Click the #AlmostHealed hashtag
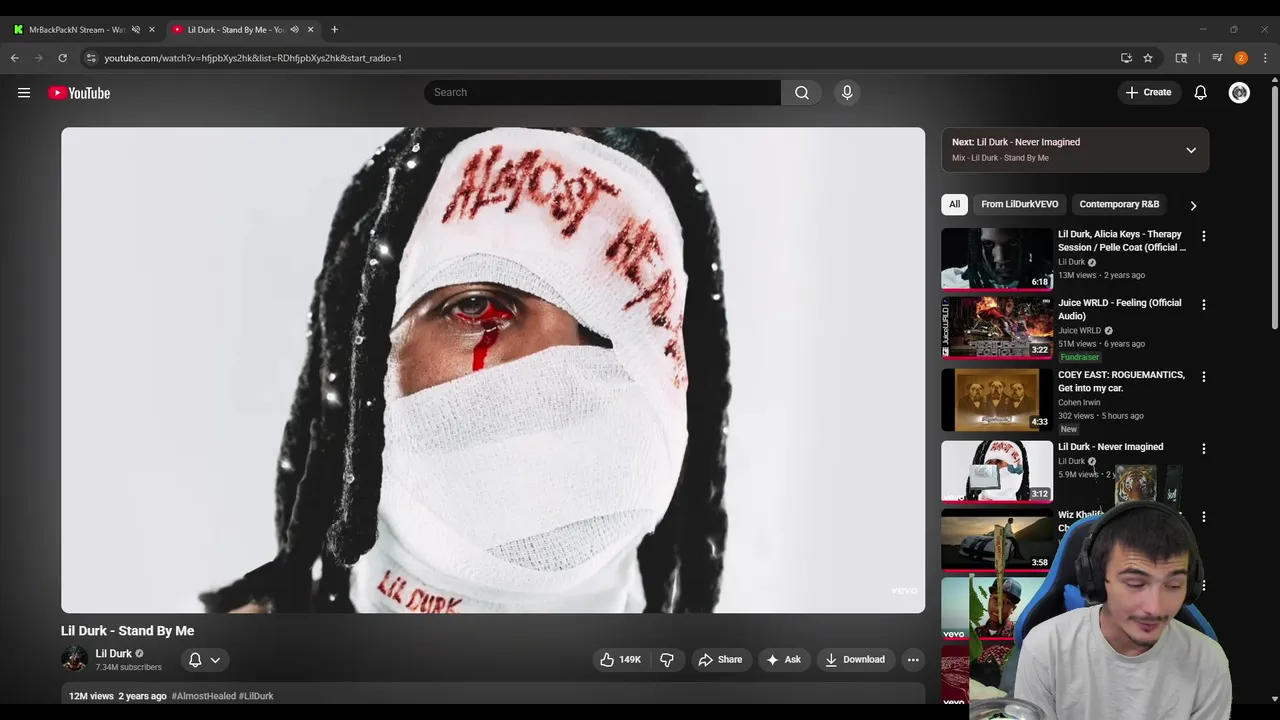The height and width of the screenshot is (720, 1280). [x=204, y=696]
